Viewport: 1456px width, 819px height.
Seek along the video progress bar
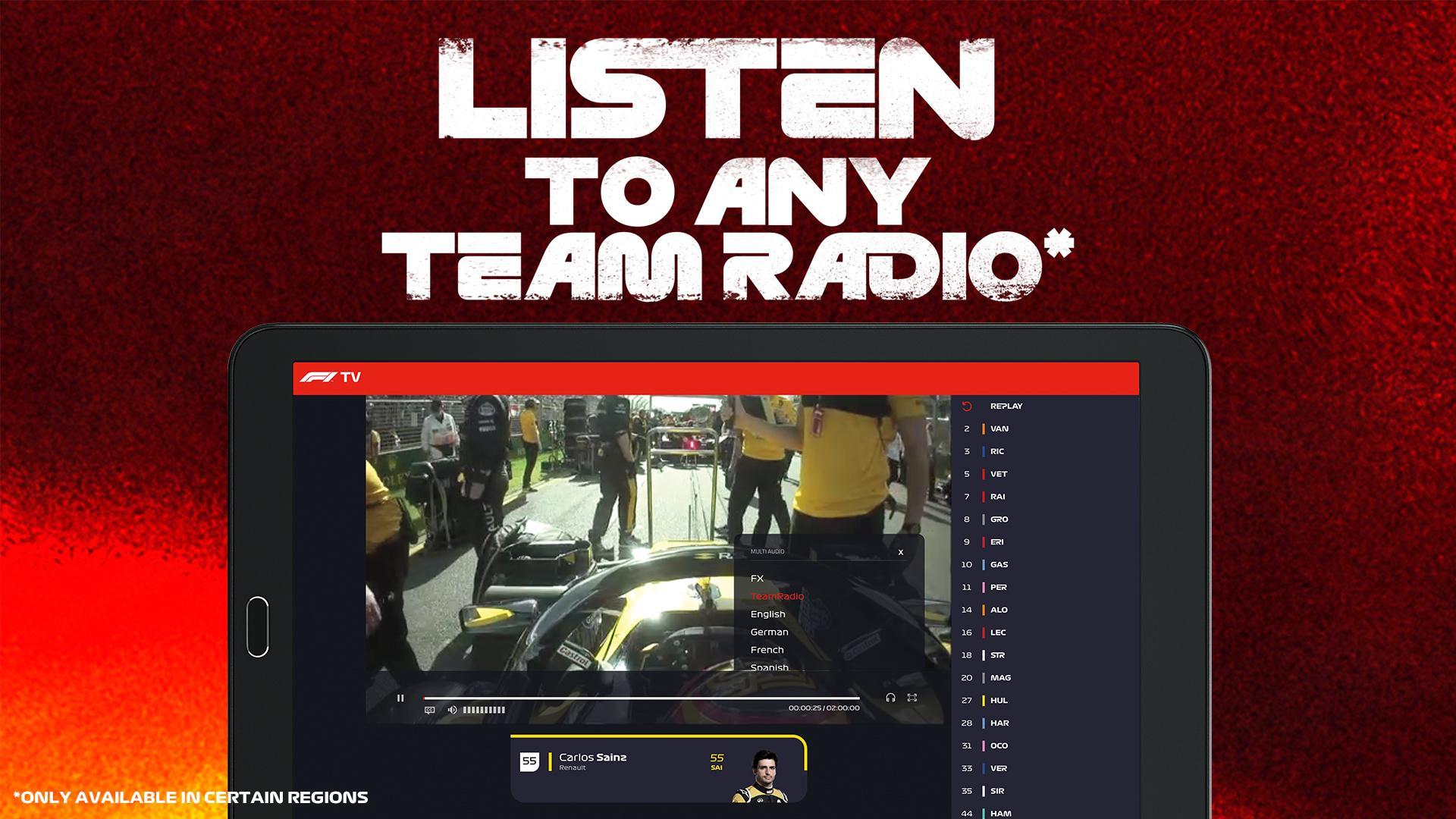[642, 698]
